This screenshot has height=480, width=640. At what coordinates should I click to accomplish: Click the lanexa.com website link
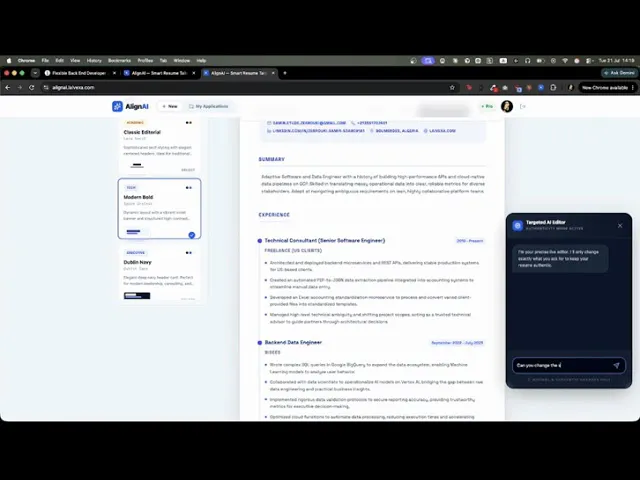442,131
